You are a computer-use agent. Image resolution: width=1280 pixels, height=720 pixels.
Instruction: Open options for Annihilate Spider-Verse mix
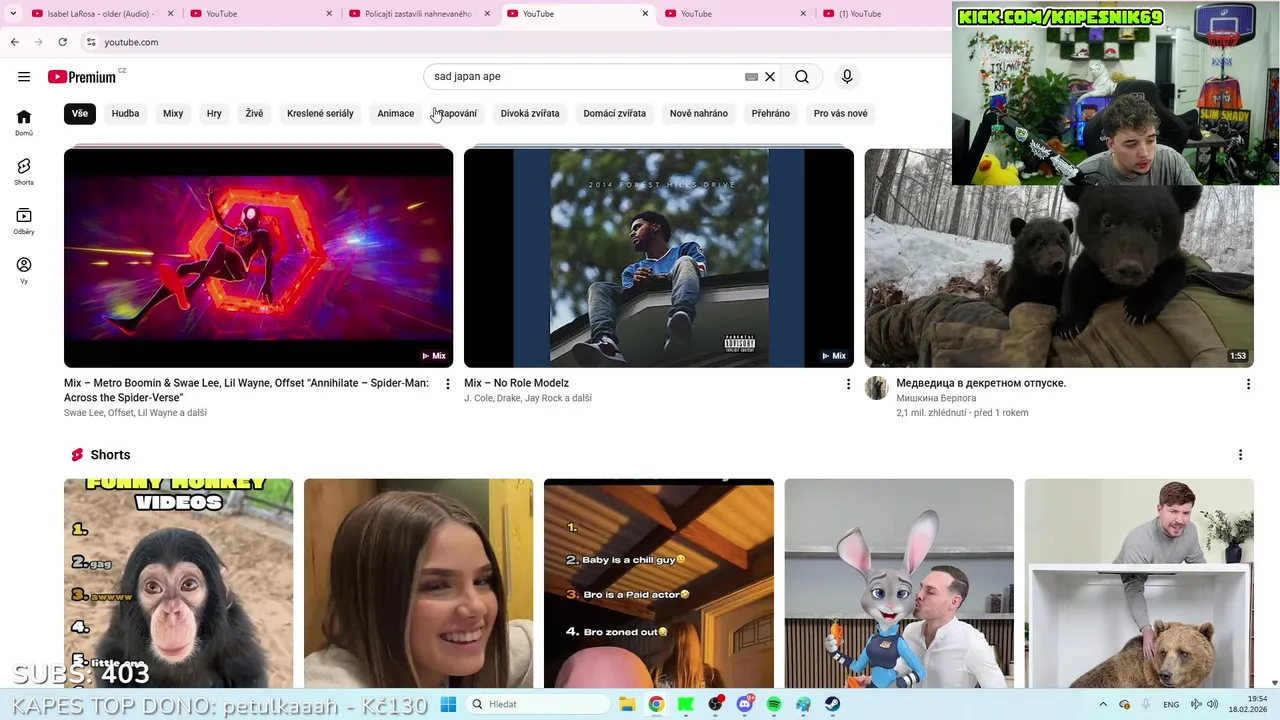(448, 384)
